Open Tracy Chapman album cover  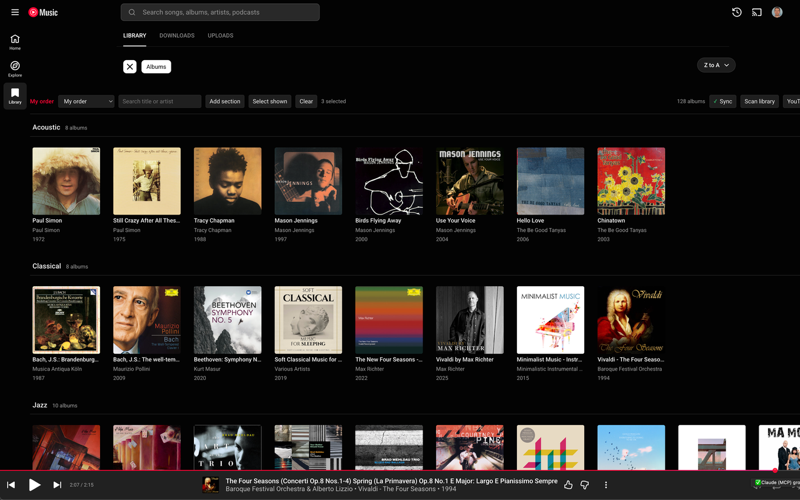(228, 181)
